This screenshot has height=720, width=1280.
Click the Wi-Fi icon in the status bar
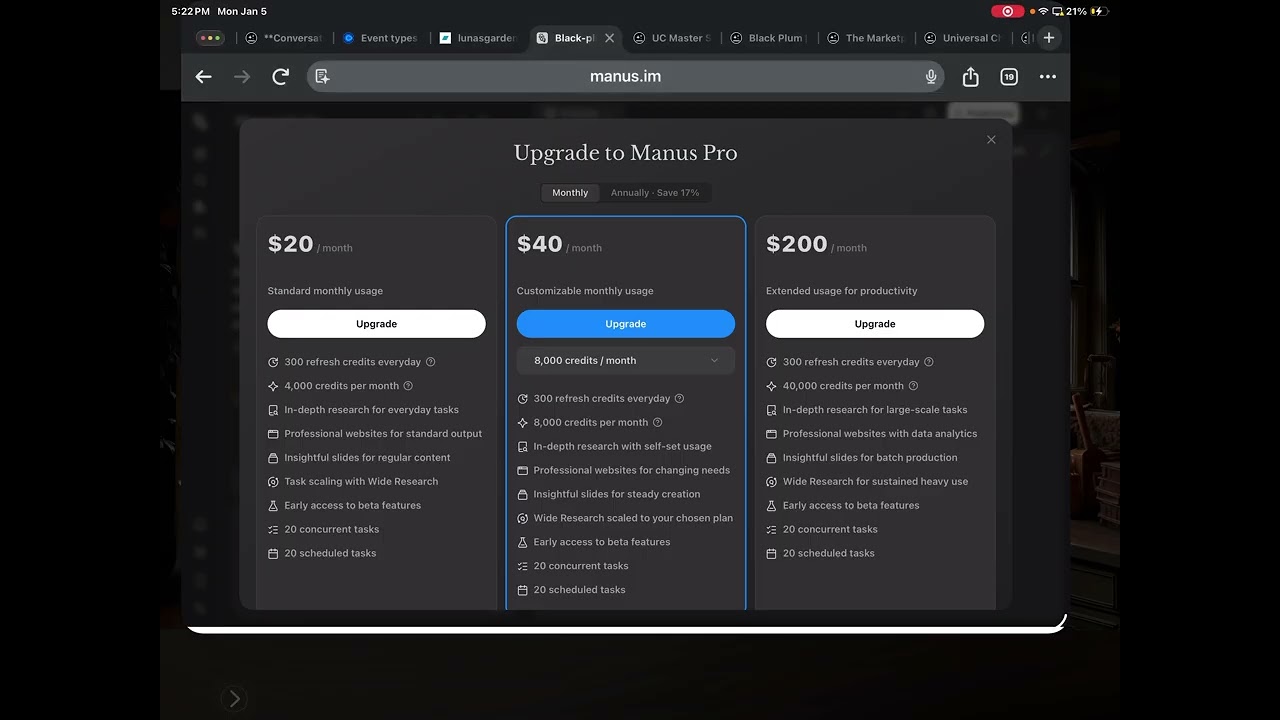1043,11
